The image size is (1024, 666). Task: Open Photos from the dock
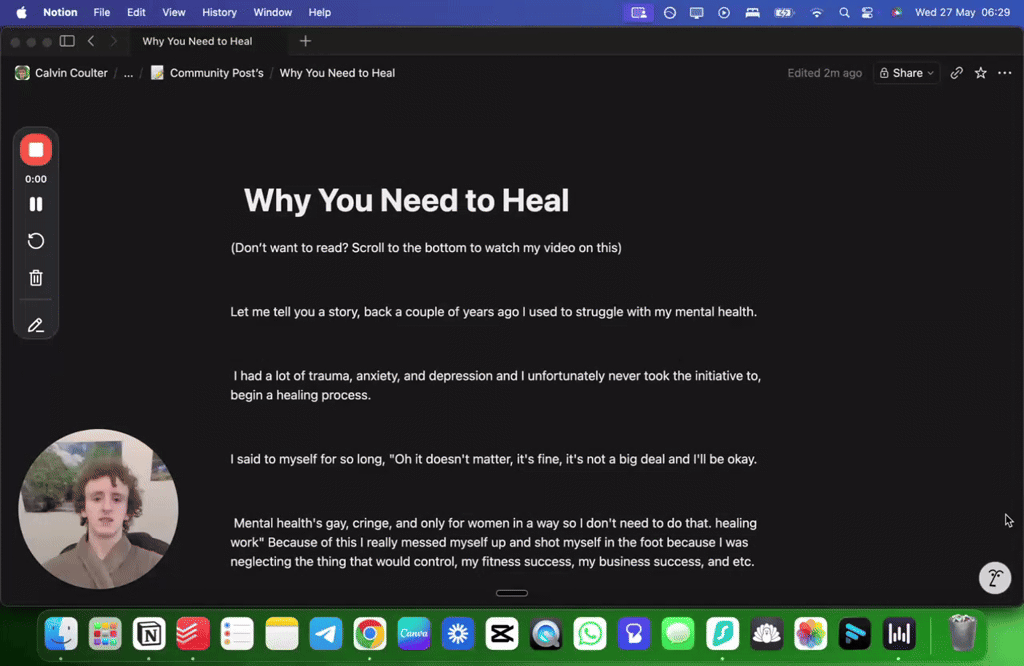[810, 633]
